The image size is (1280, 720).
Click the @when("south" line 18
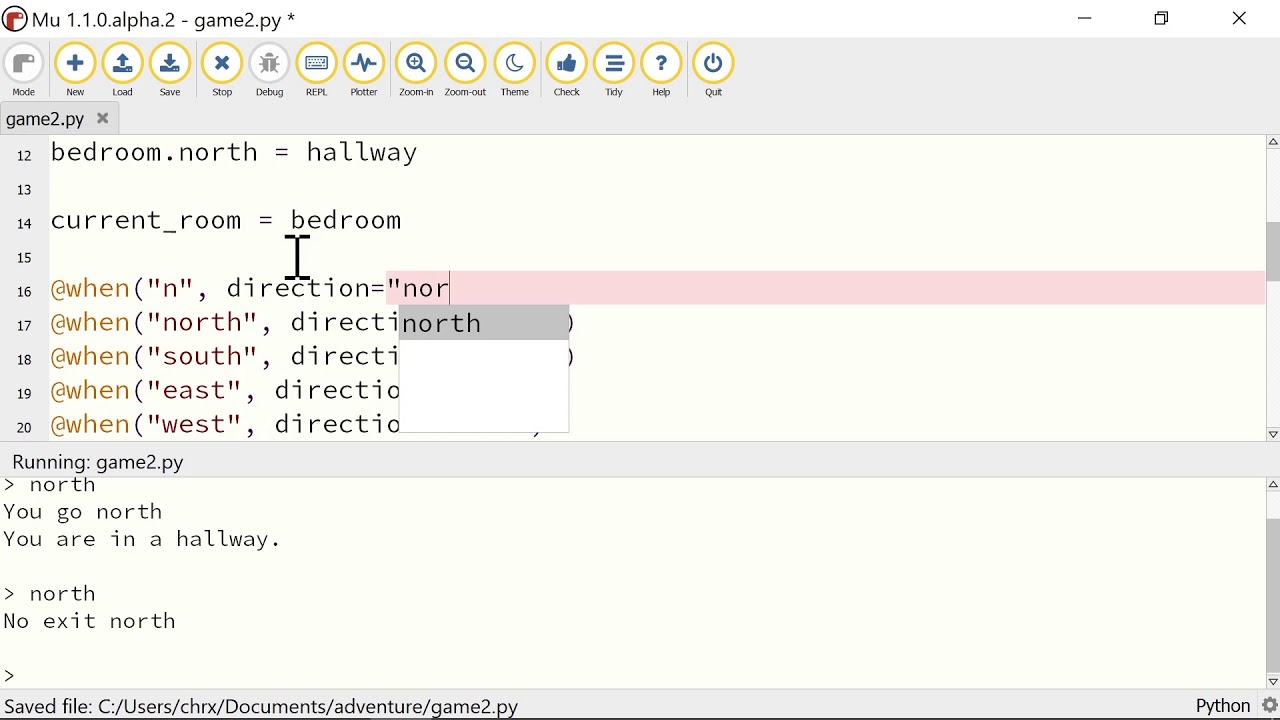[225, 357]
